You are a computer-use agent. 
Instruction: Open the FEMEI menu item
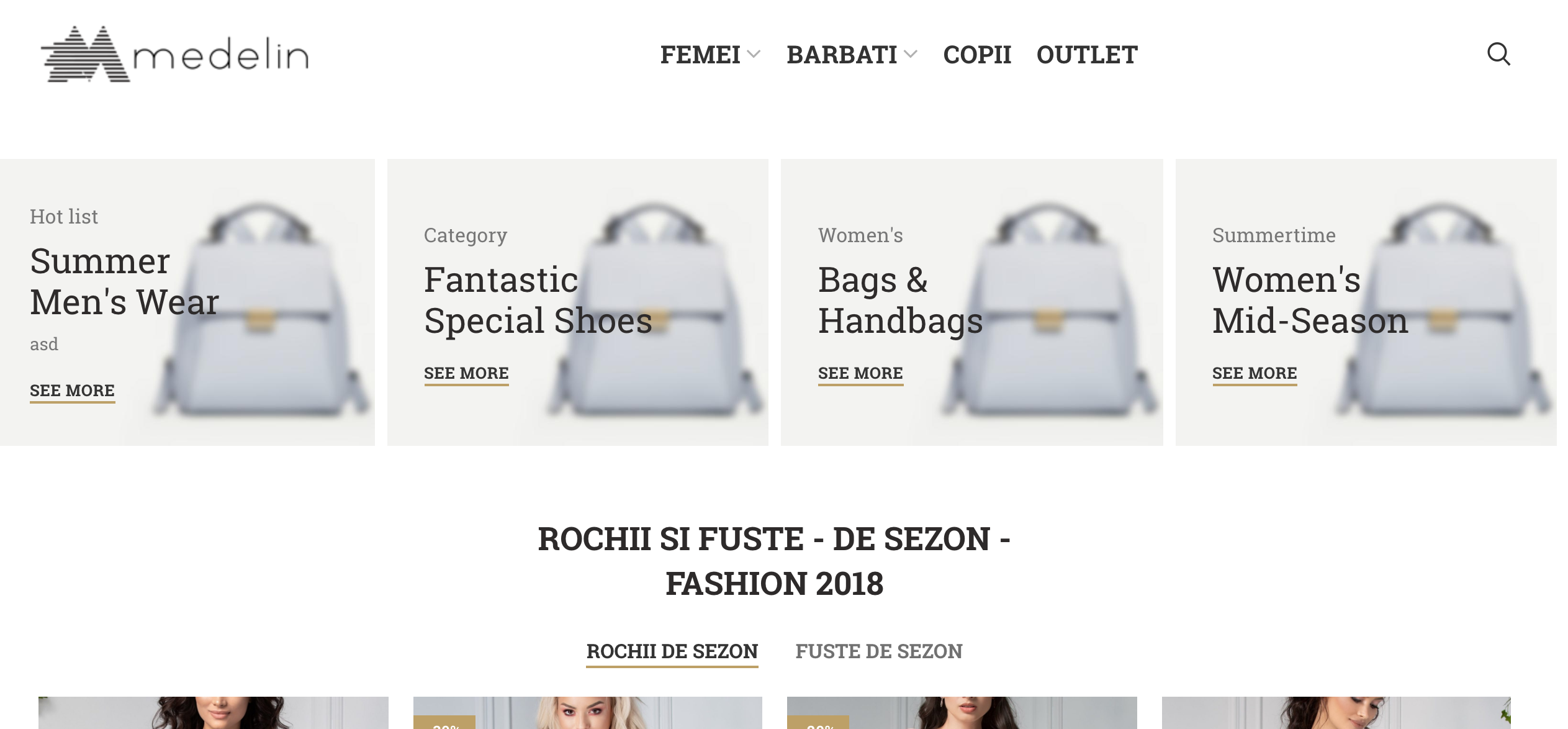(700, 55)
